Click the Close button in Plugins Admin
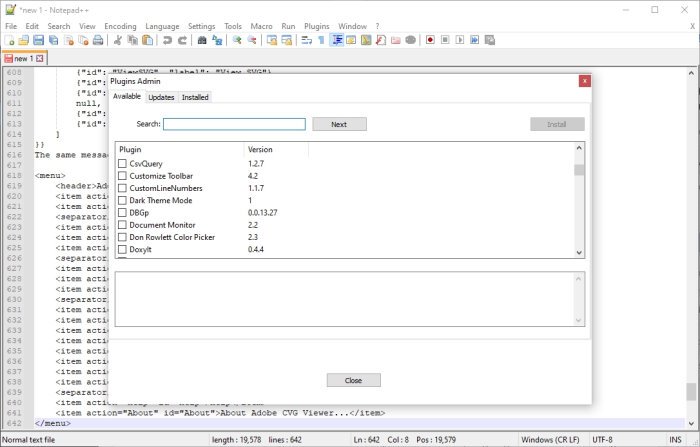The image size is (700, 447). [x=354, y=380]
